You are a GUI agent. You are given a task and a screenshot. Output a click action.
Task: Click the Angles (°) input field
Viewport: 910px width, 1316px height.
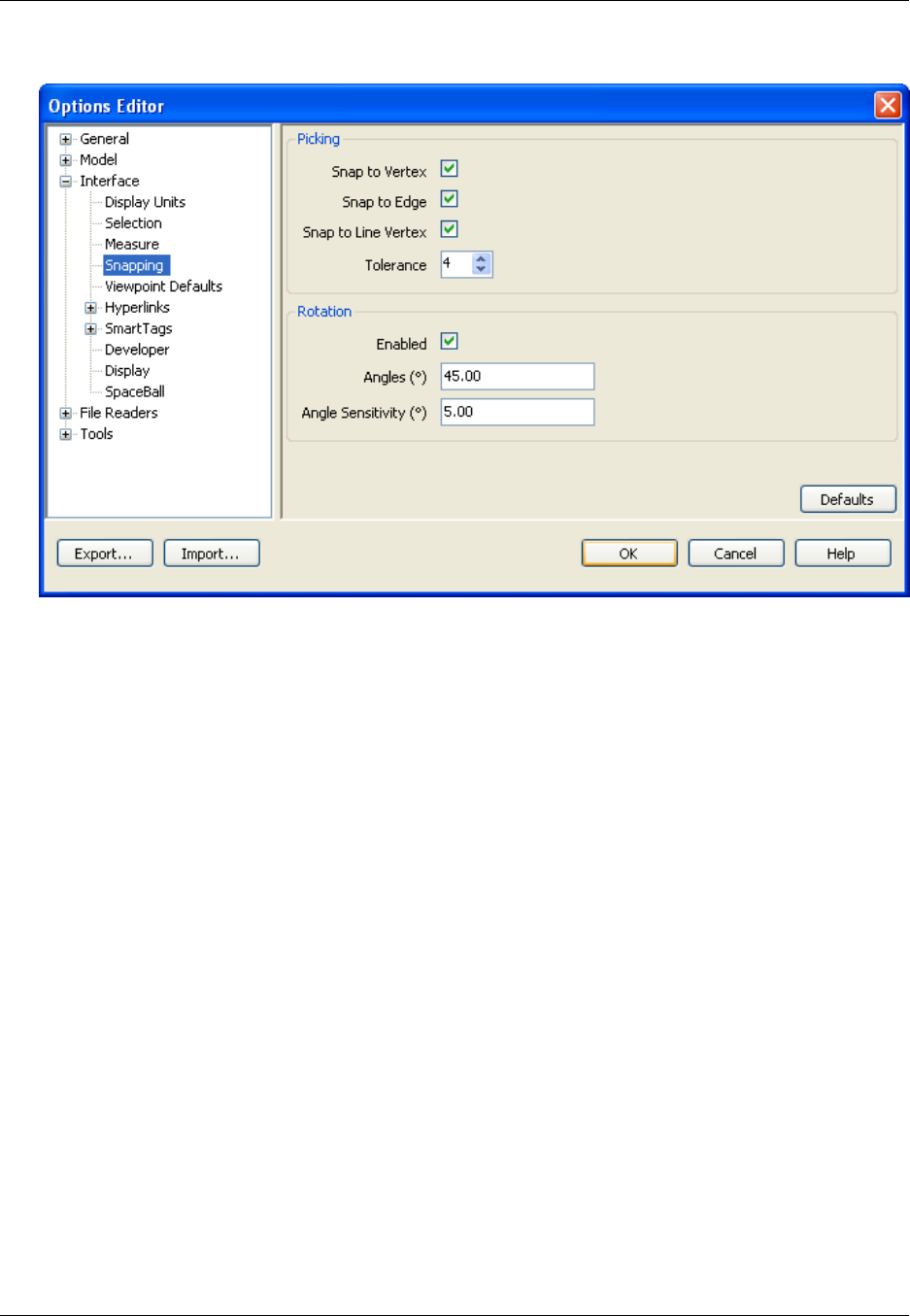pyautogui.click(x=518, y=377)
